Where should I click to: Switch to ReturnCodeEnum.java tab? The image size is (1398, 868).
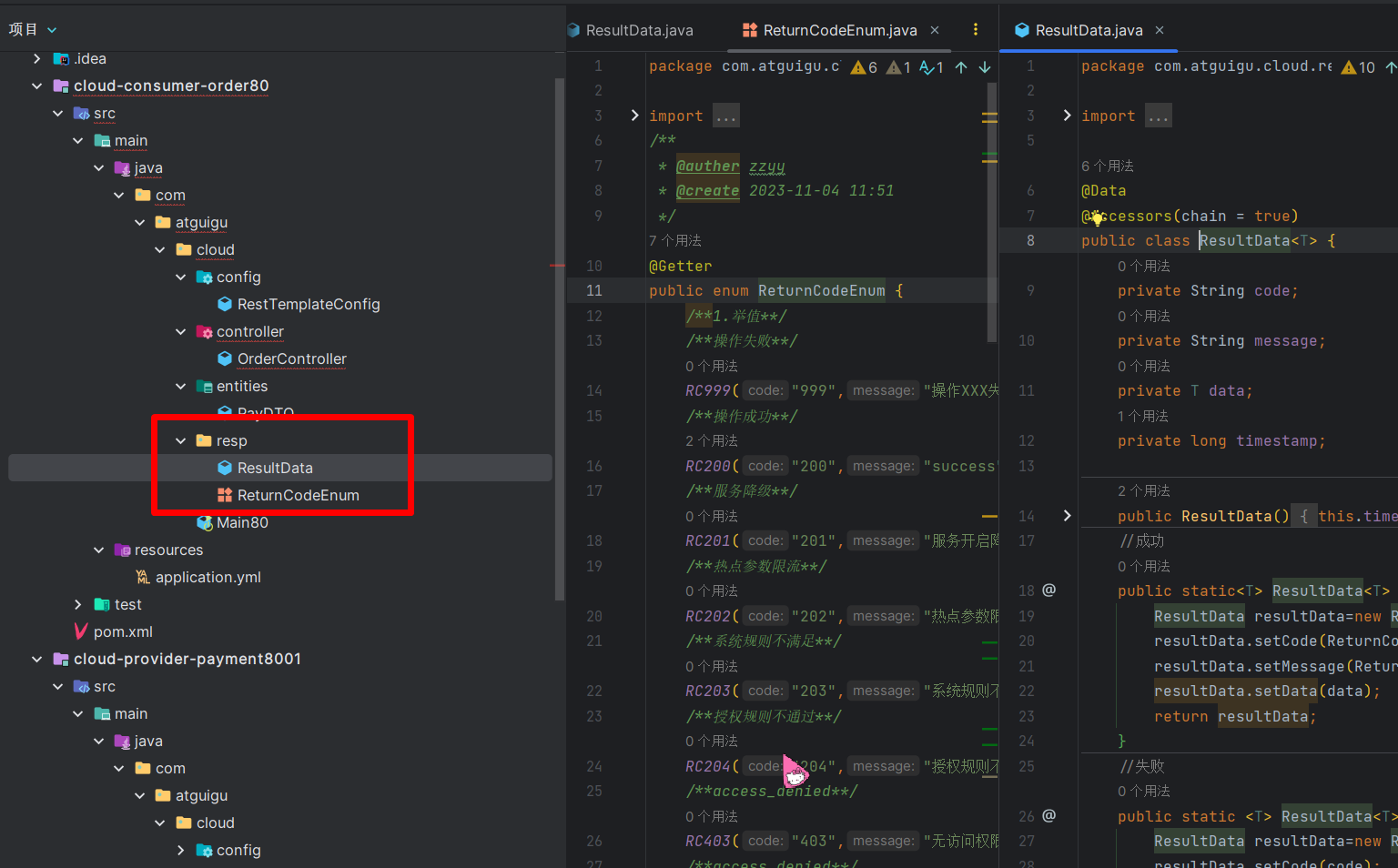coord(840,30)
